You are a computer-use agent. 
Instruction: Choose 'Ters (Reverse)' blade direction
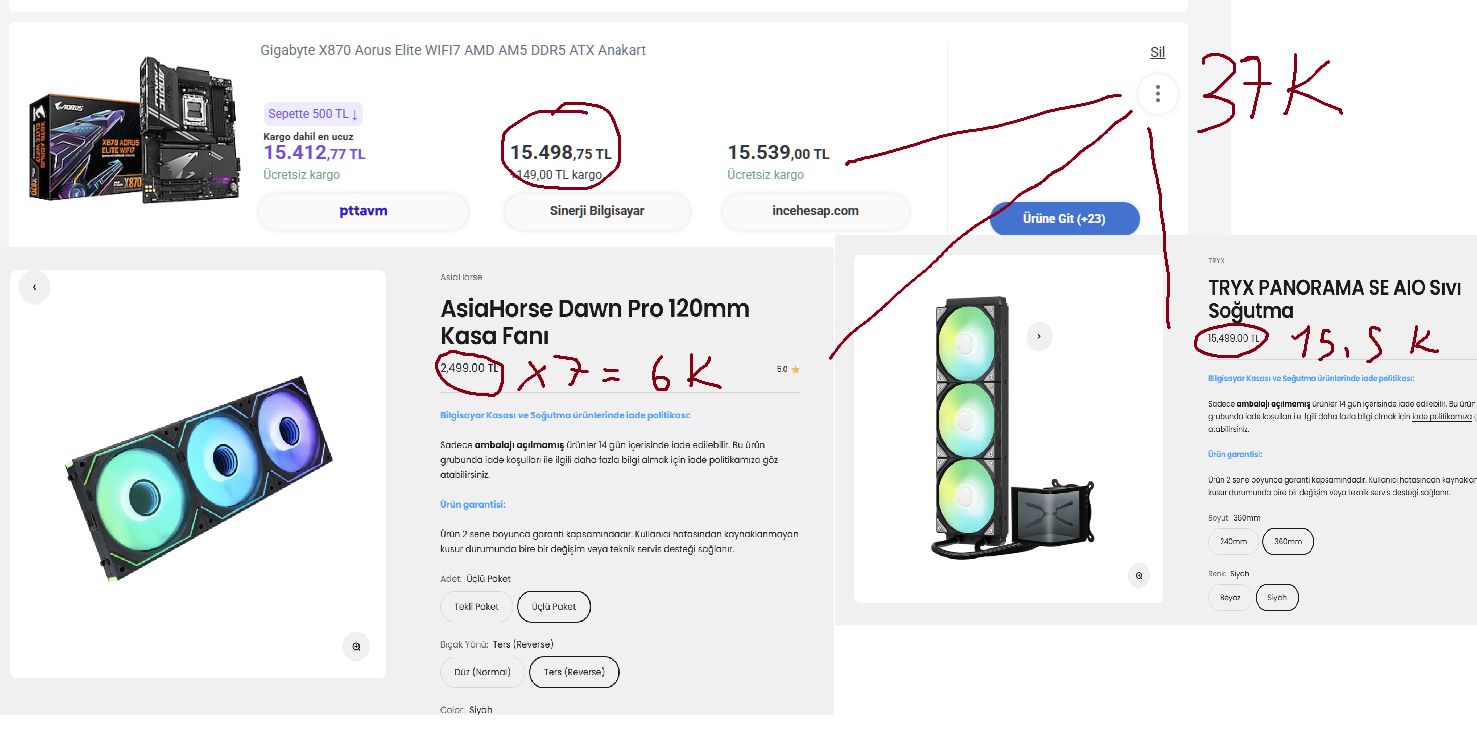click(574, 672)
